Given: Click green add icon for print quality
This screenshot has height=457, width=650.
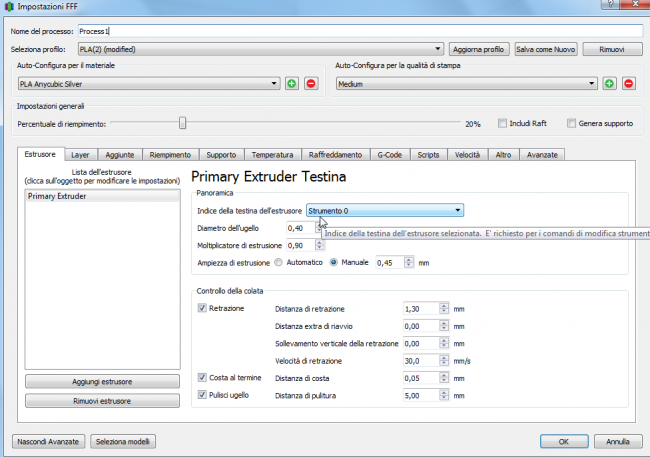Looking at the screenshot, I should [x=609, y=83].
